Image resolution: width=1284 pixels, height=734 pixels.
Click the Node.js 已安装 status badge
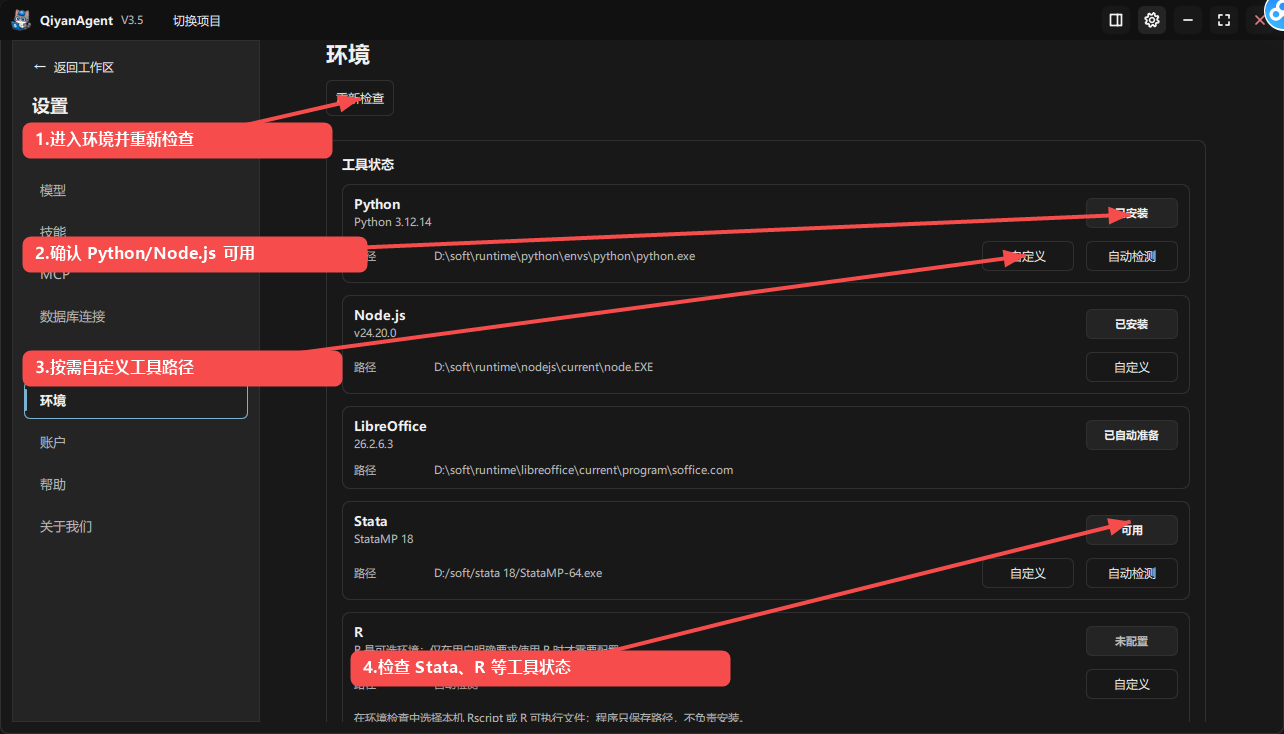coord(1132,324)
